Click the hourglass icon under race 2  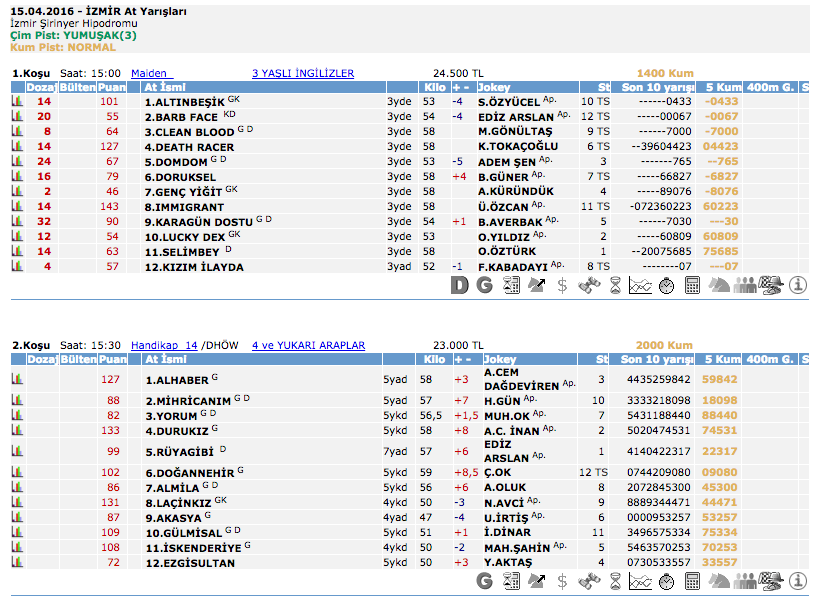tap(614, 581)
